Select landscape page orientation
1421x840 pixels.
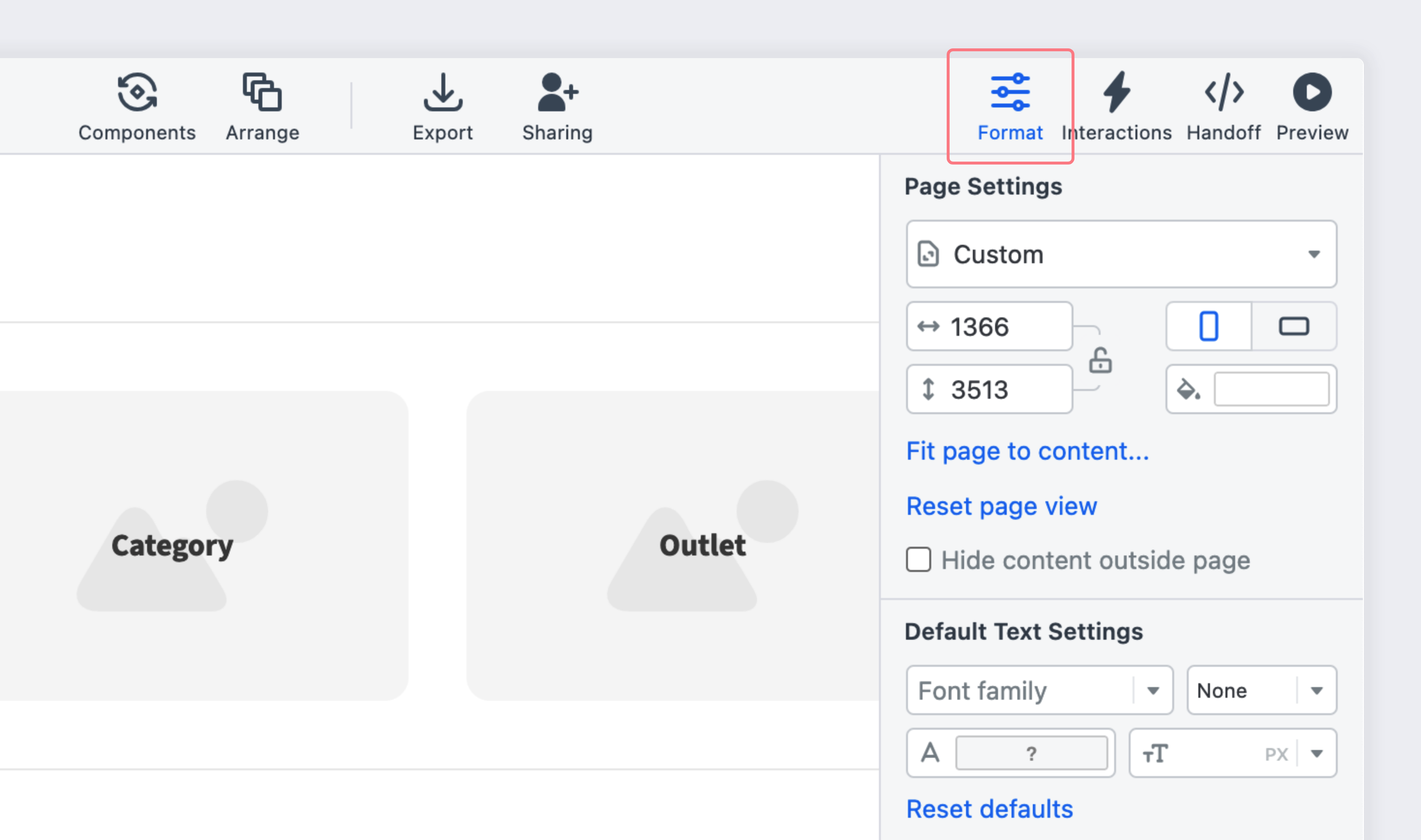1294,327
